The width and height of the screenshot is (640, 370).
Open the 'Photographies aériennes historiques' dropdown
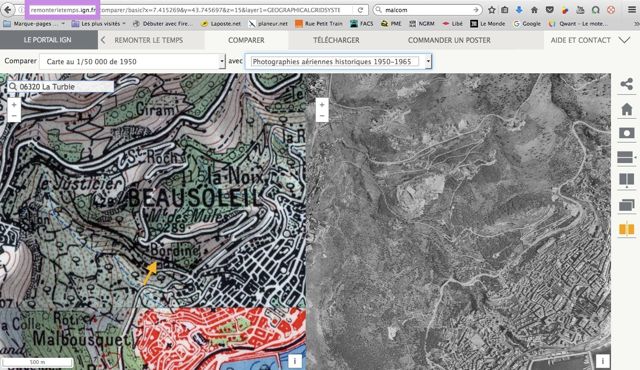pos(338,62)
